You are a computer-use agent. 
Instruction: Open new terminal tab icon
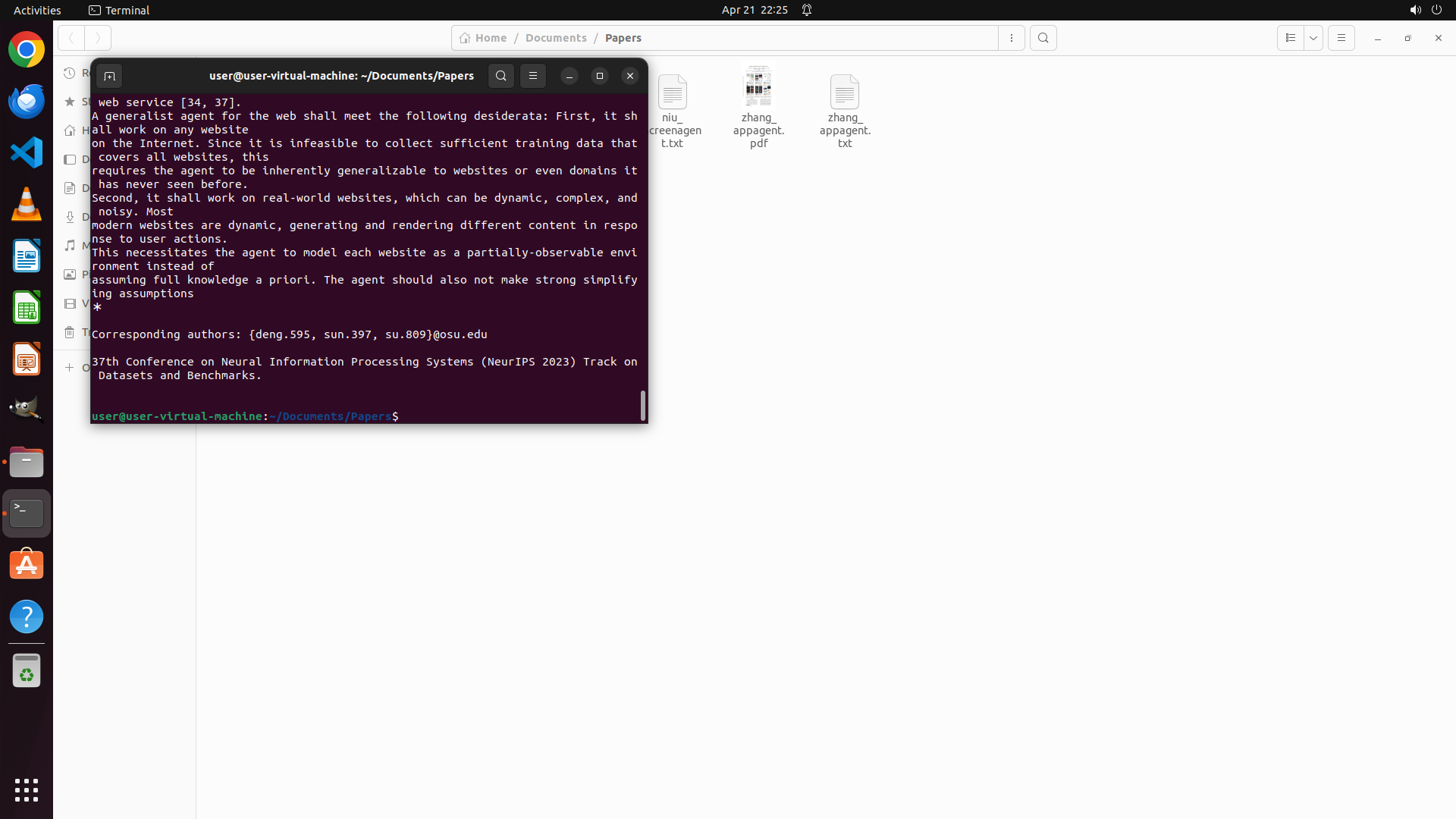tap(109, 76)
